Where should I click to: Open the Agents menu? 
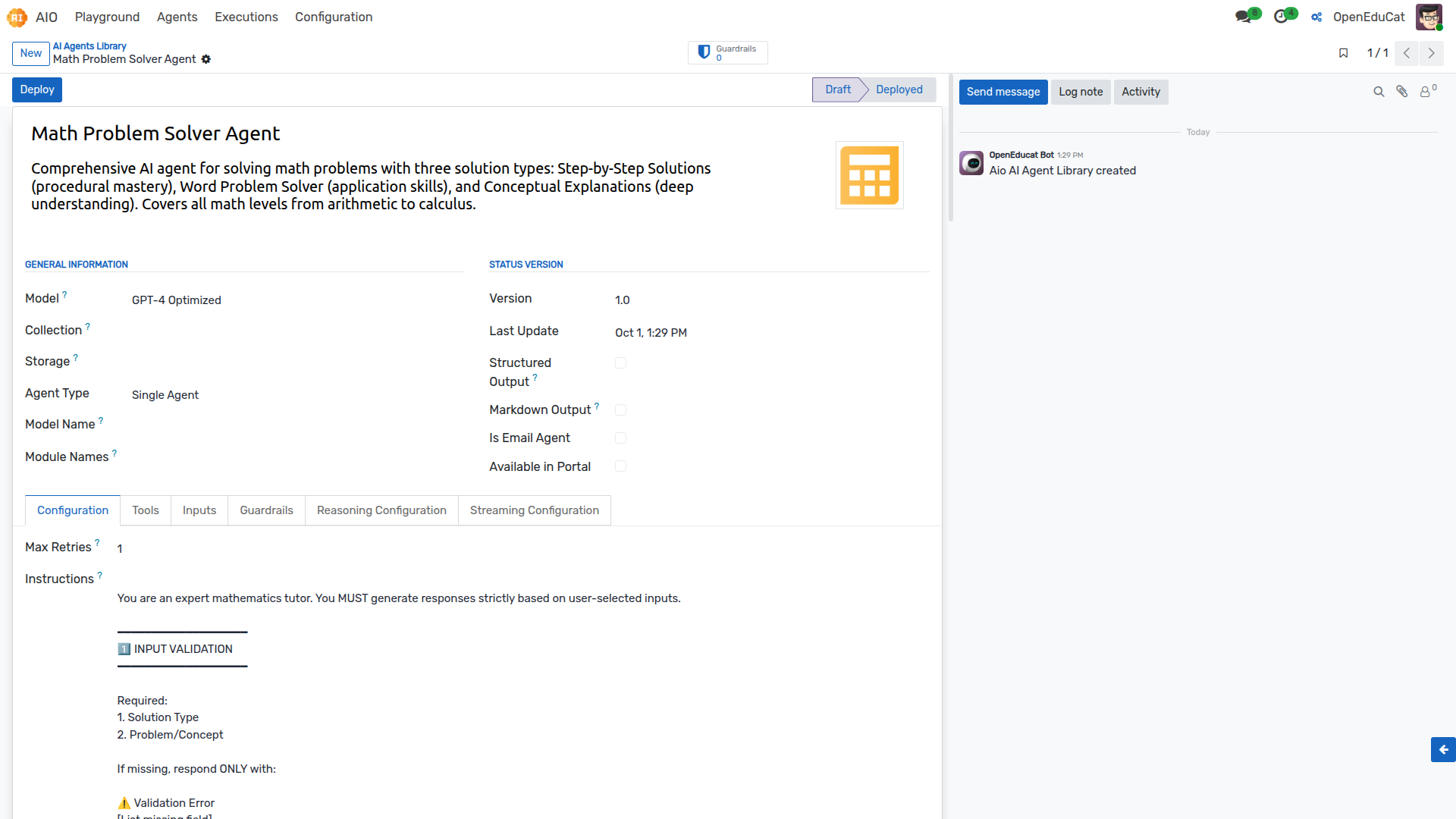coord(177,17)
